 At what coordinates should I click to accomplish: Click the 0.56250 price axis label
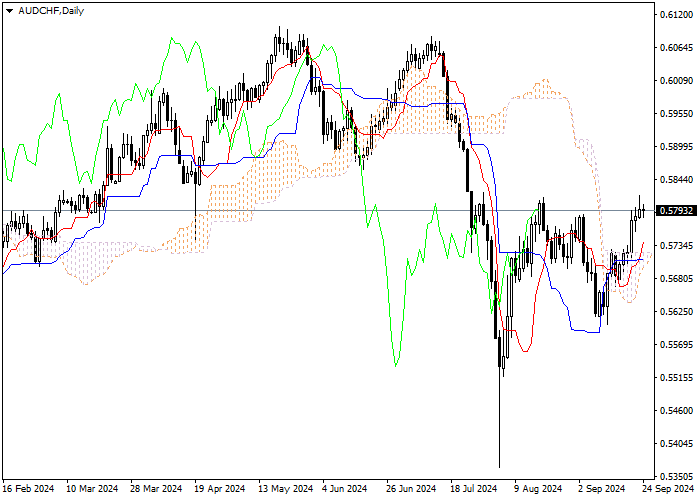pos(676,312)
